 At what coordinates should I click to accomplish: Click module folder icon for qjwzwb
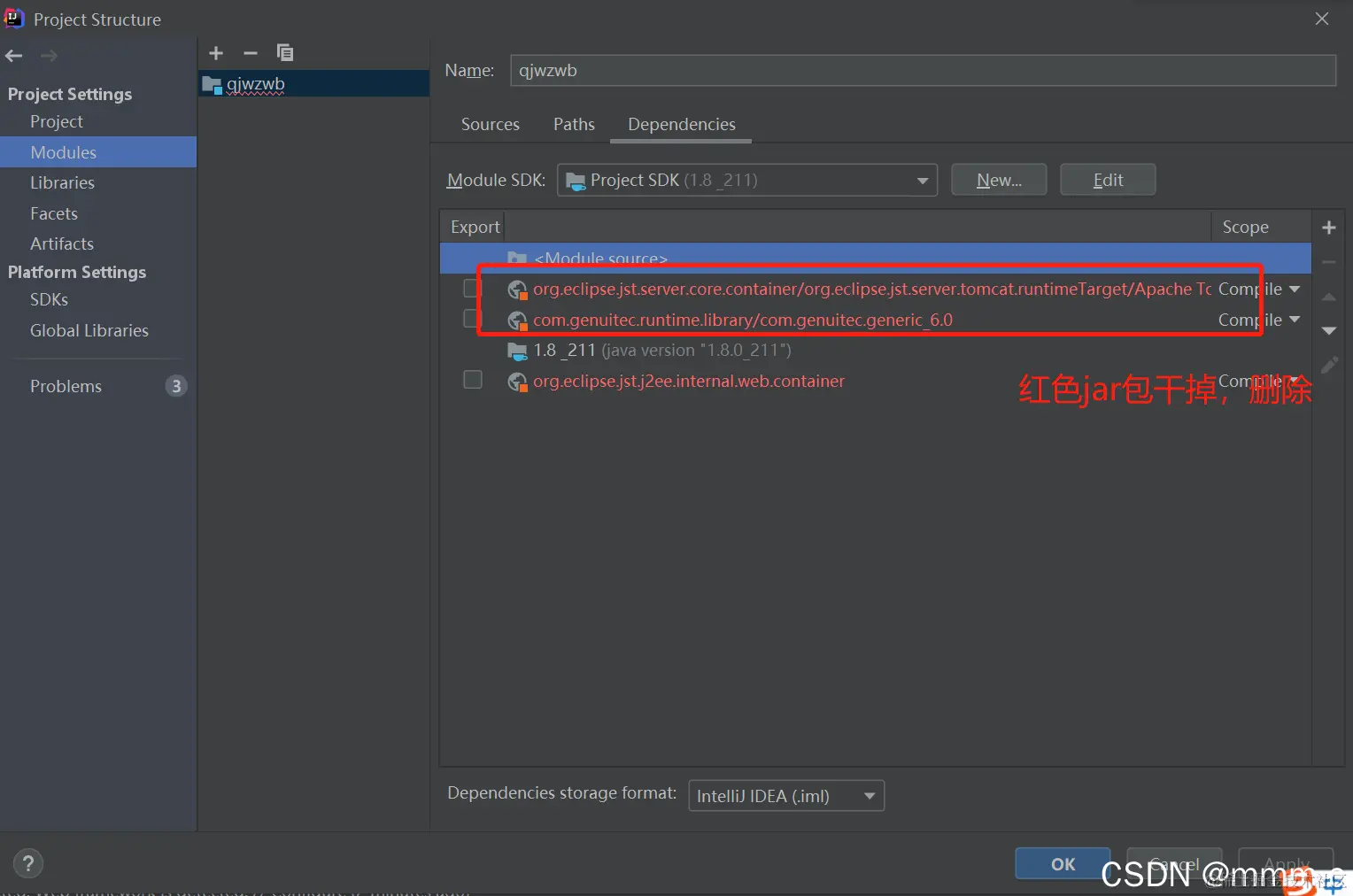(x=212, y=85)
